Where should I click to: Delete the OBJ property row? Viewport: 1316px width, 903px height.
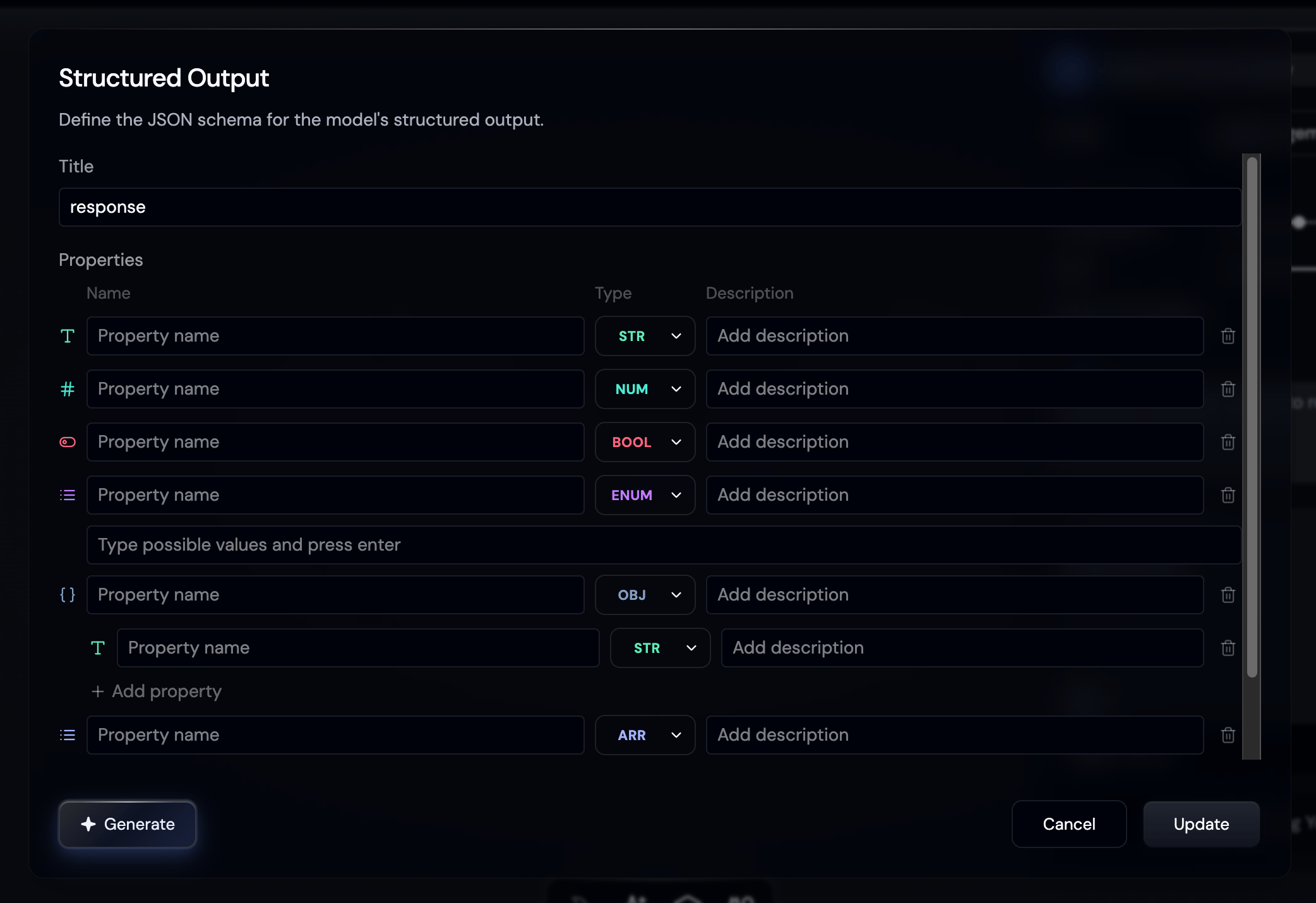click(1228, 595)
